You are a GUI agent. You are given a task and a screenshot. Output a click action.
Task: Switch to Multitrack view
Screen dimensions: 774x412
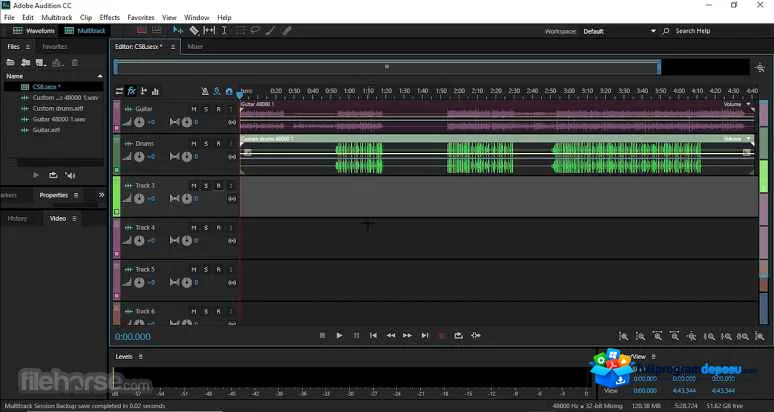click(85, 31)
